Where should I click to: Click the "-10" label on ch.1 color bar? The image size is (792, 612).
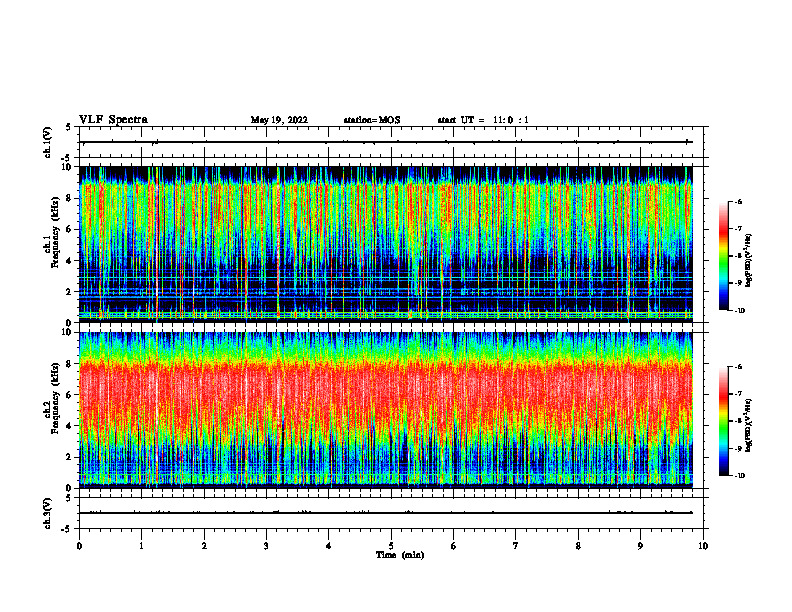pos(740,311)
